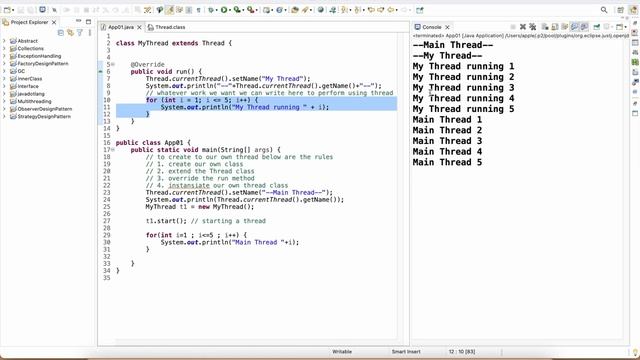Click the New file wizard icon
640x360 pixels.
click(7, 10)
